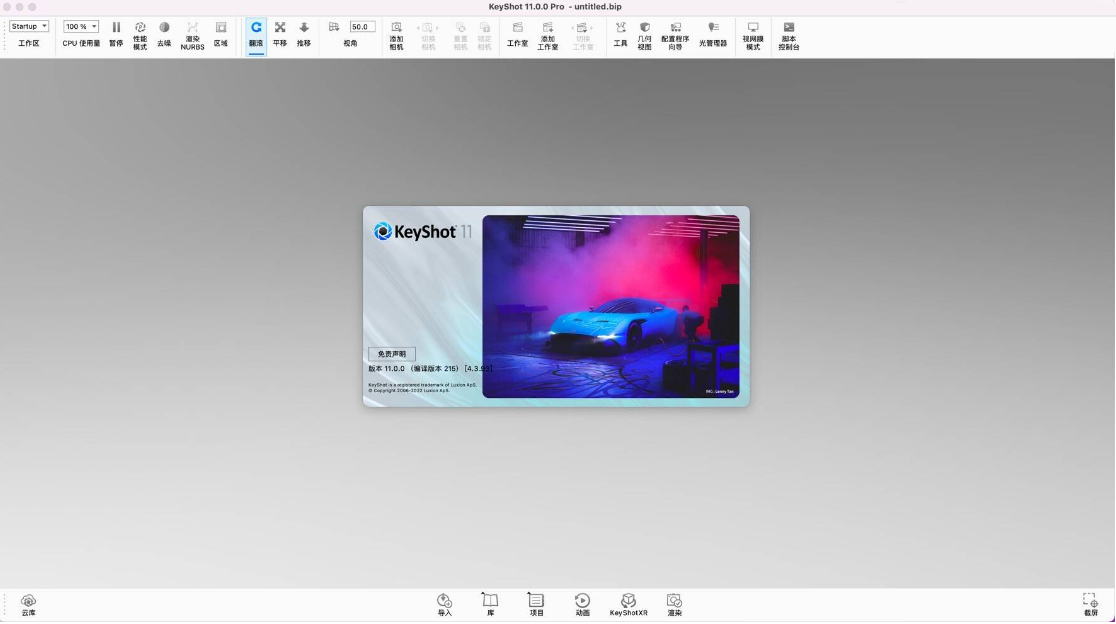
Task: Open the scripting console (脚本控制台)
Action: pos(789,36)
